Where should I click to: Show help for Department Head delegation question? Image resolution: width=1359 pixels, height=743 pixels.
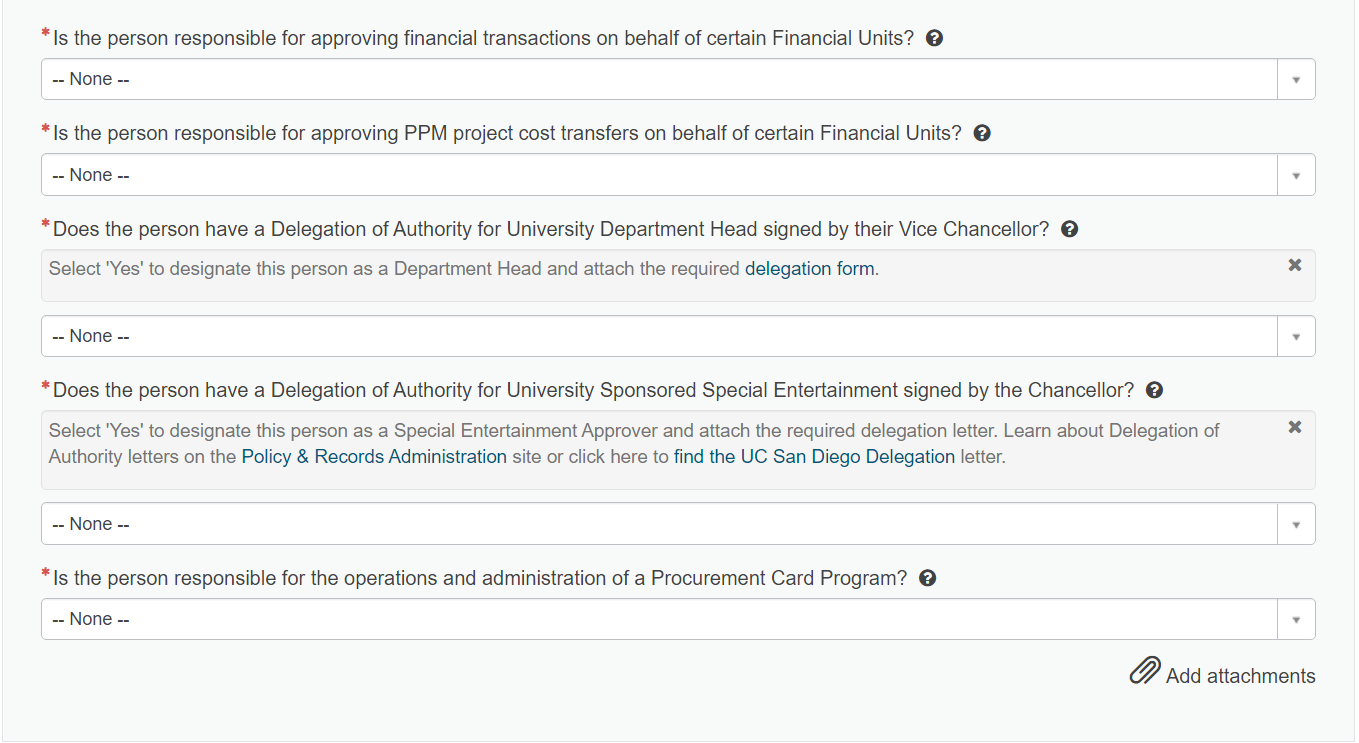coord(1069,229)
